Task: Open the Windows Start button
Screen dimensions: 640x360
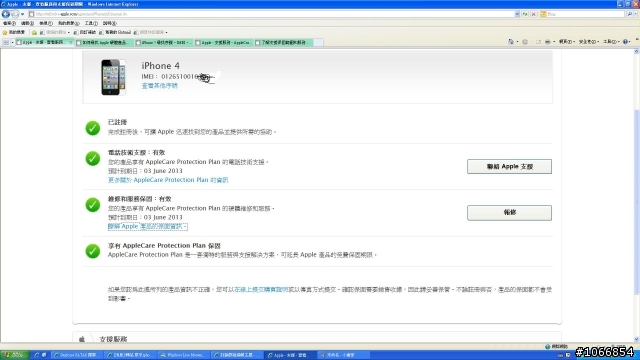Action: (14, 355)
